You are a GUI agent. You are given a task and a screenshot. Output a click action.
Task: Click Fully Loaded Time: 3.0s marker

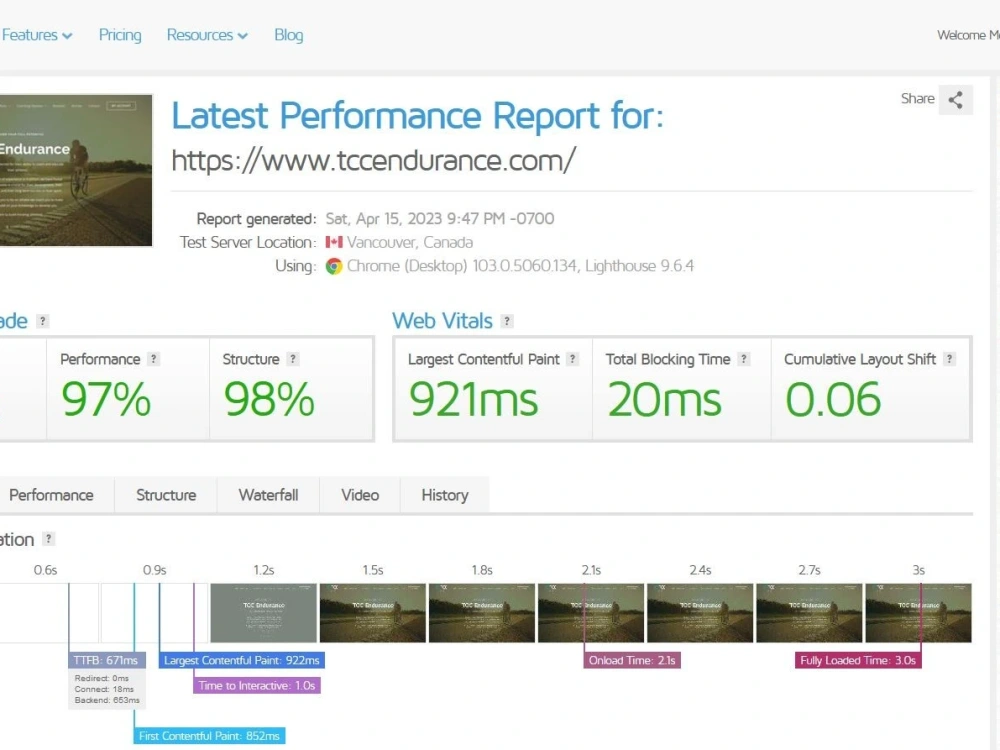tap(858, 660)
